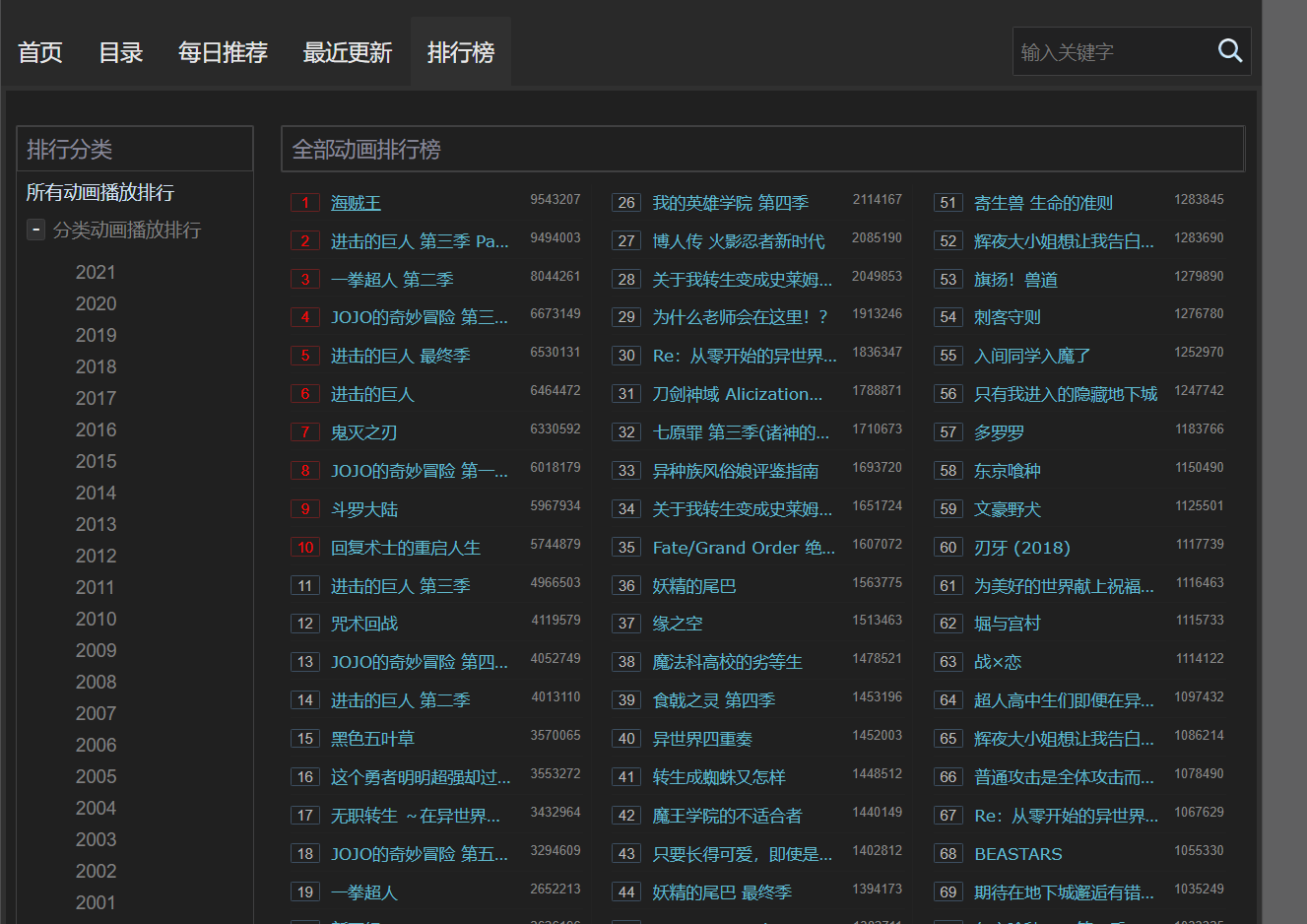Viewport: 1307px width, 924px height.
Task: Open 转生成蜘蛛又怎样 link
Action: pos(718,777)
